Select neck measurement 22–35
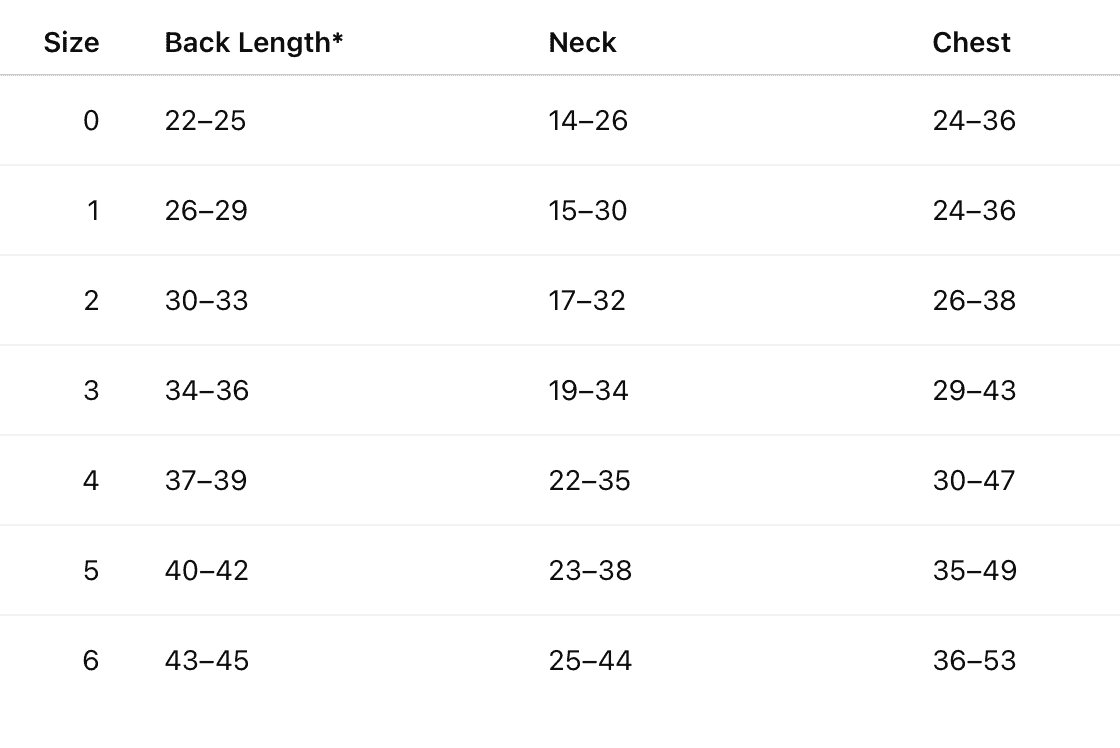This screenshot has width=1120, height=748. click(x=589, y=481)
